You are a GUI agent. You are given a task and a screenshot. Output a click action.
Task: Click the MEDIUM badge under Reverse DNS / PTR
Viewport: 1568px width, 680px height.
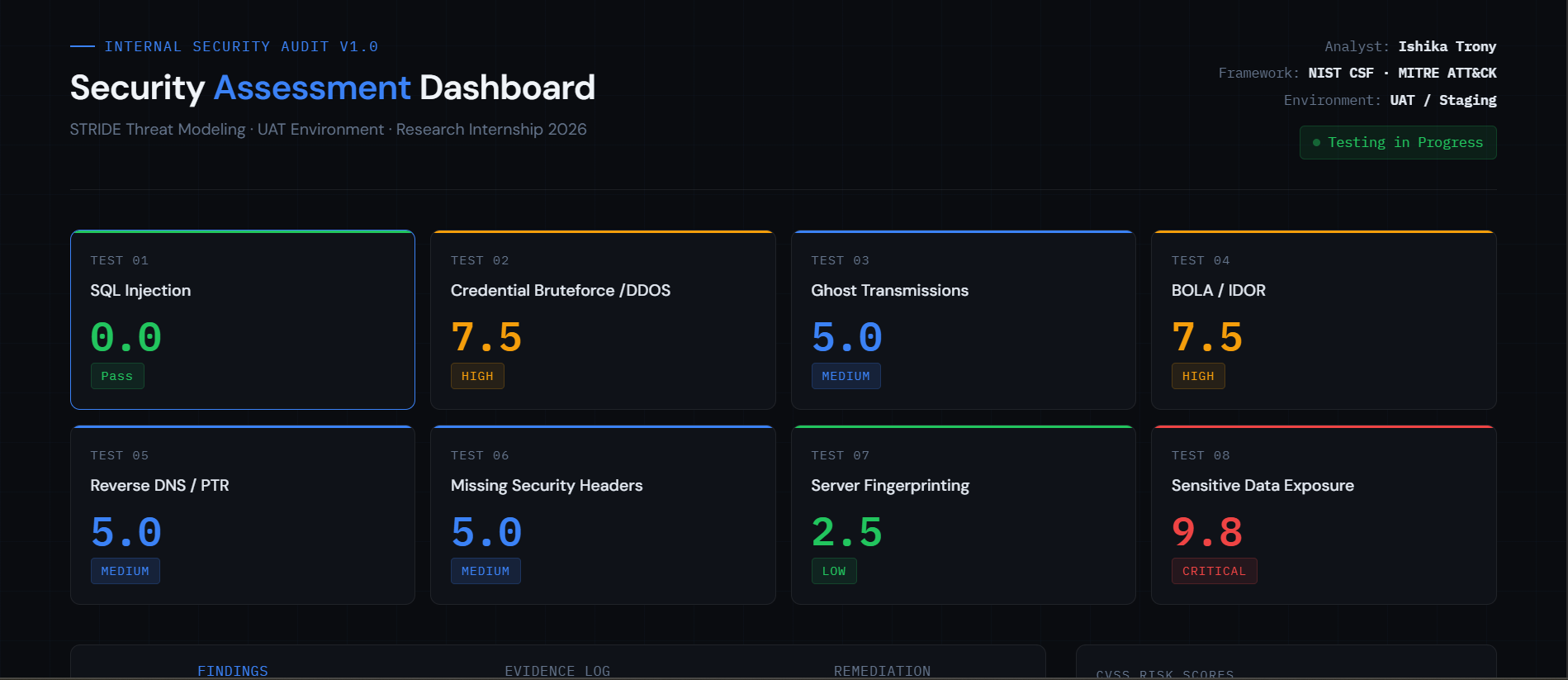pos(126,571)
